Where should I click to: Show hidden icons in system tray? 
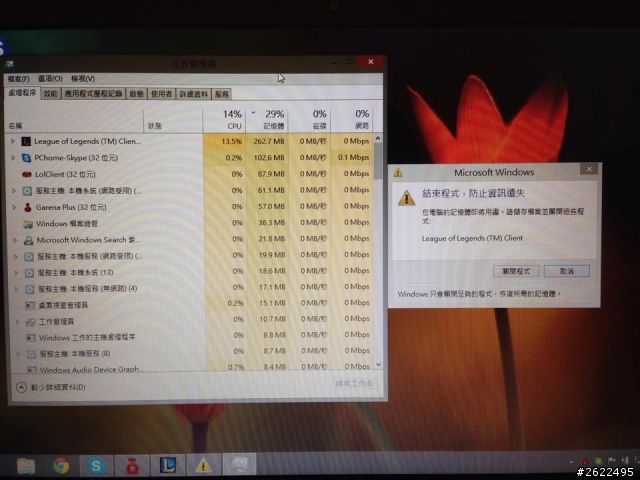571,462
